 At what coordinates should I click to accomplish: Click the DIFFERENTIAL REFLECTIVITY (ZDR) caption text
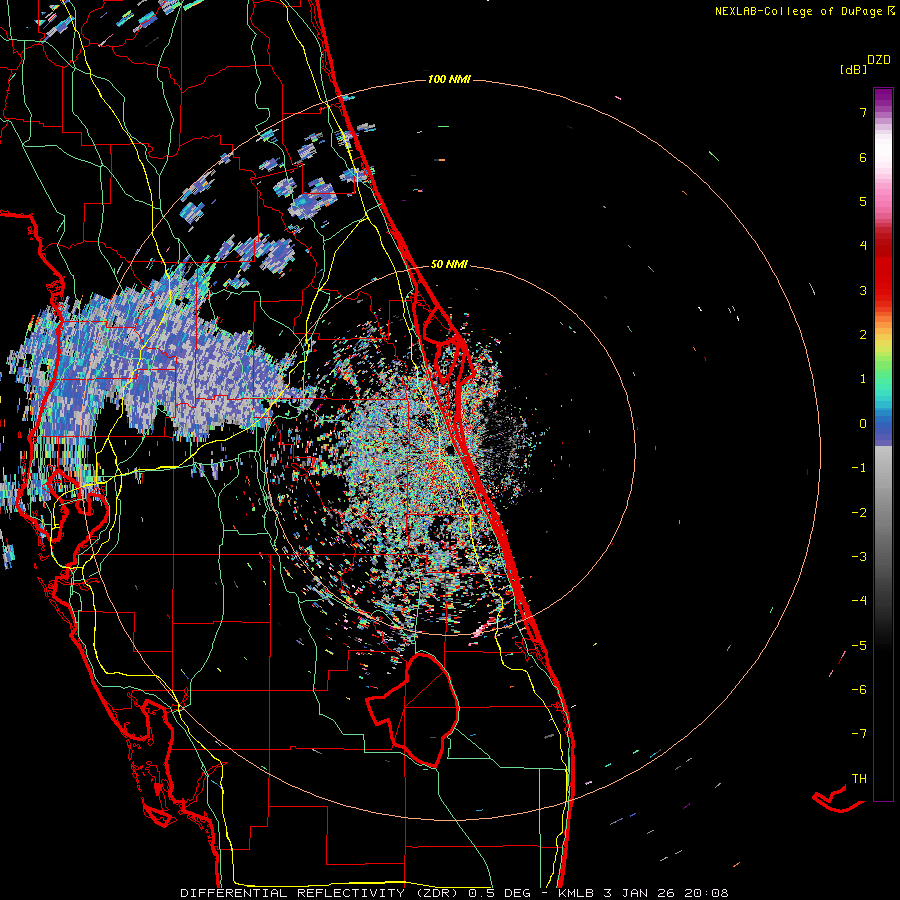(x=321, y=893)
